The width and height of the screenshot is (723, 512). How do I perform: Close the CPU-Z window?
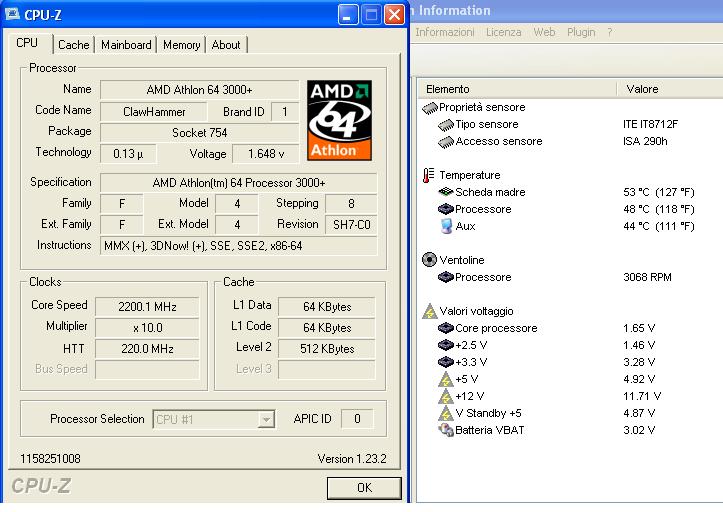pos(394,15)
